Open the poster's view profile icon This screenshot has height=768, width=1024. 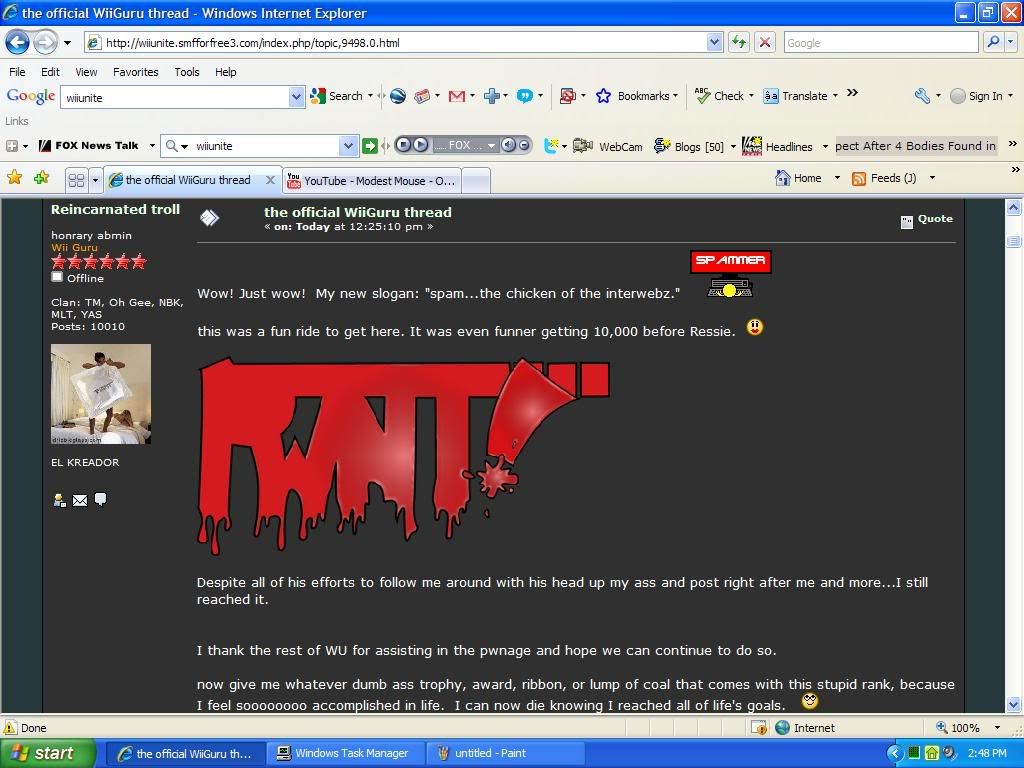59,500
